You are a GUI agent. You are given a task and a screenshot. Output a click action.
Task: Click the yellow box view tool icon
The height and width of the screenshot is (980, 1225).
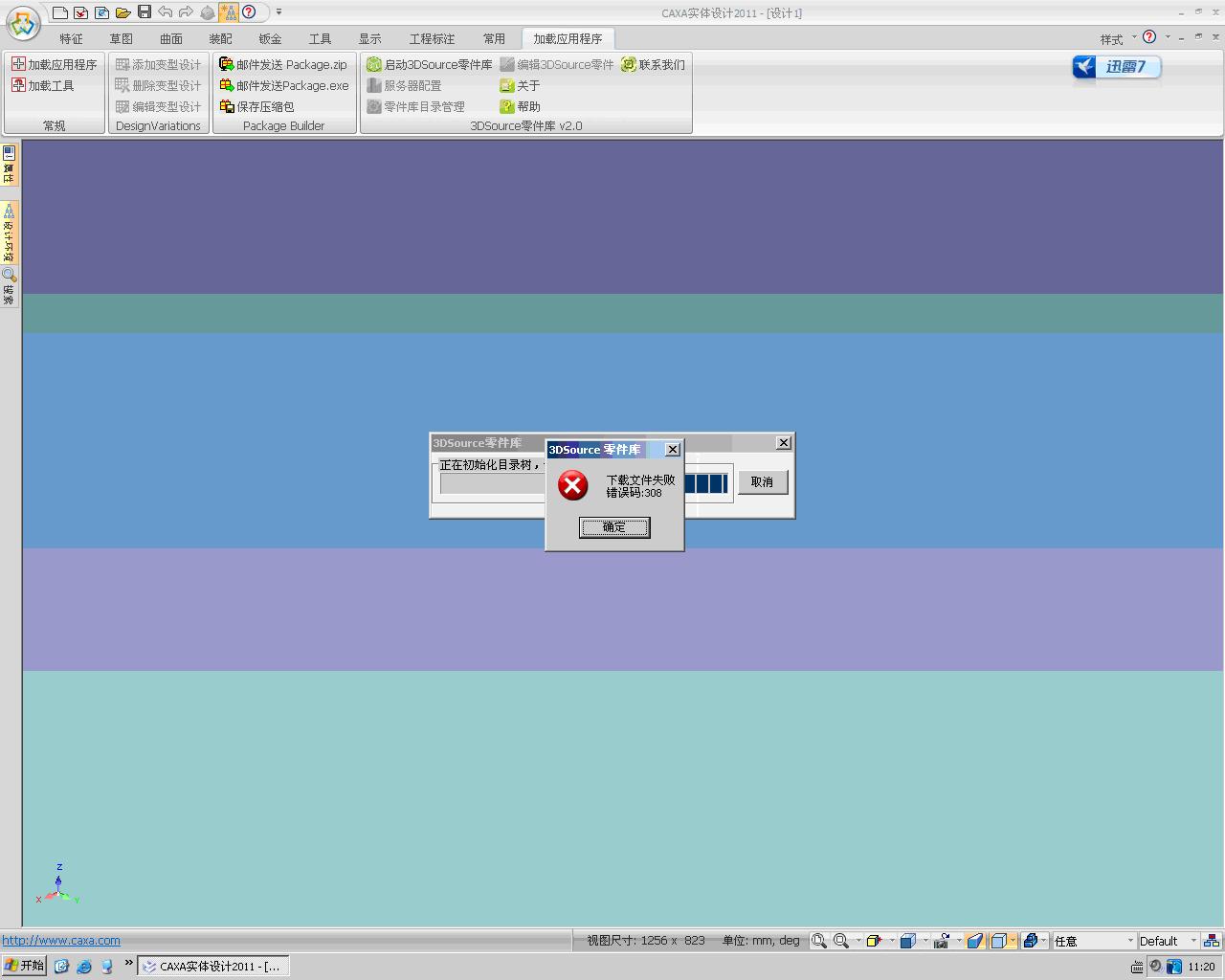click(x=874, y=941)
